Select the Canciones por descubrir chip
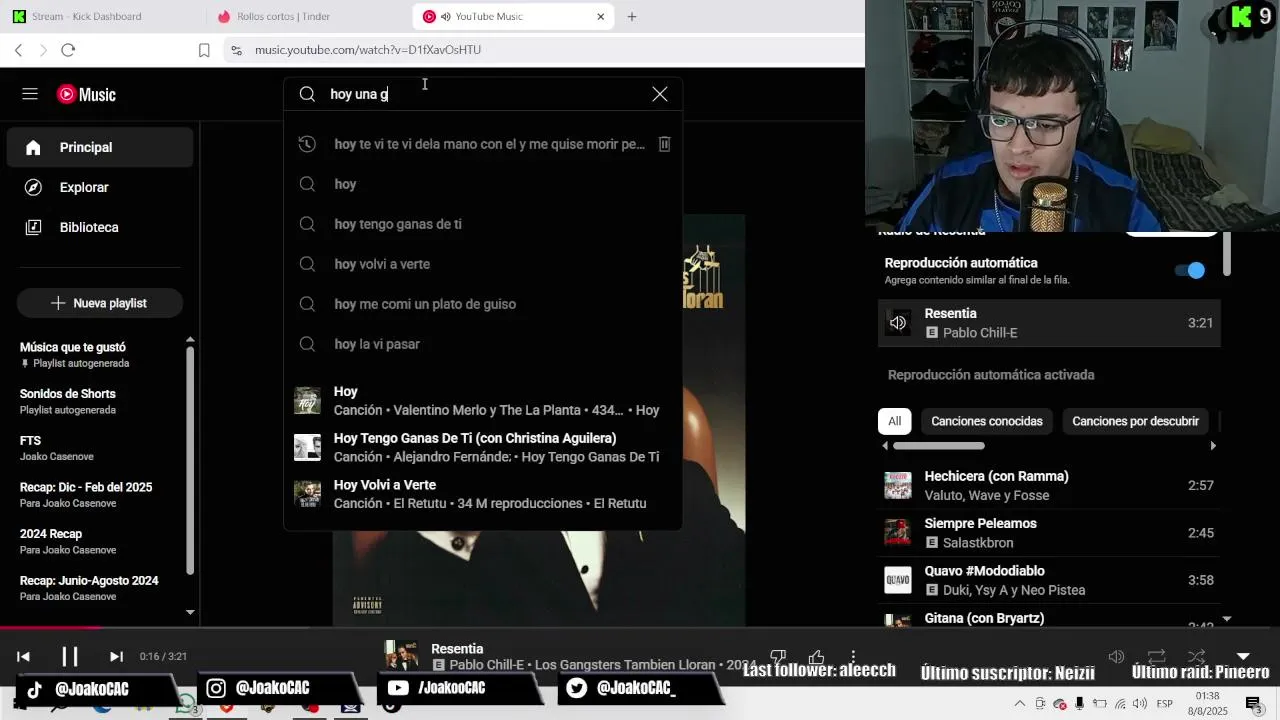 click(1135, 421)
